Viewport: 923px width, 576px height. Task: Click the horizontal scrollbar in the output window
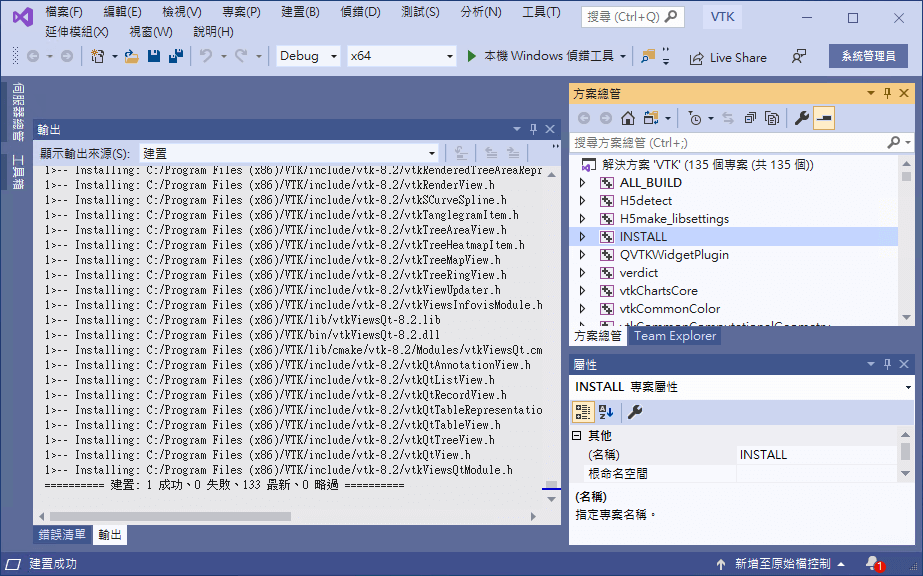[x=170, y=517]
